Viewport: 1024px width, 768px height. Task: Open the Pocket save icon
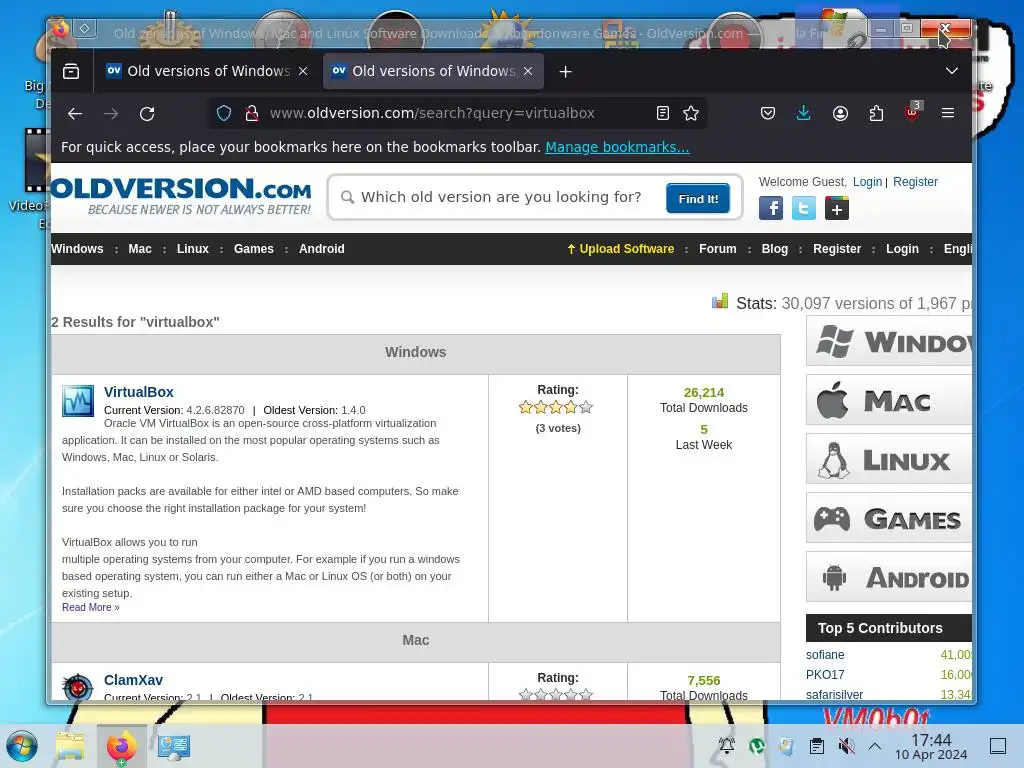pos(768,114)
